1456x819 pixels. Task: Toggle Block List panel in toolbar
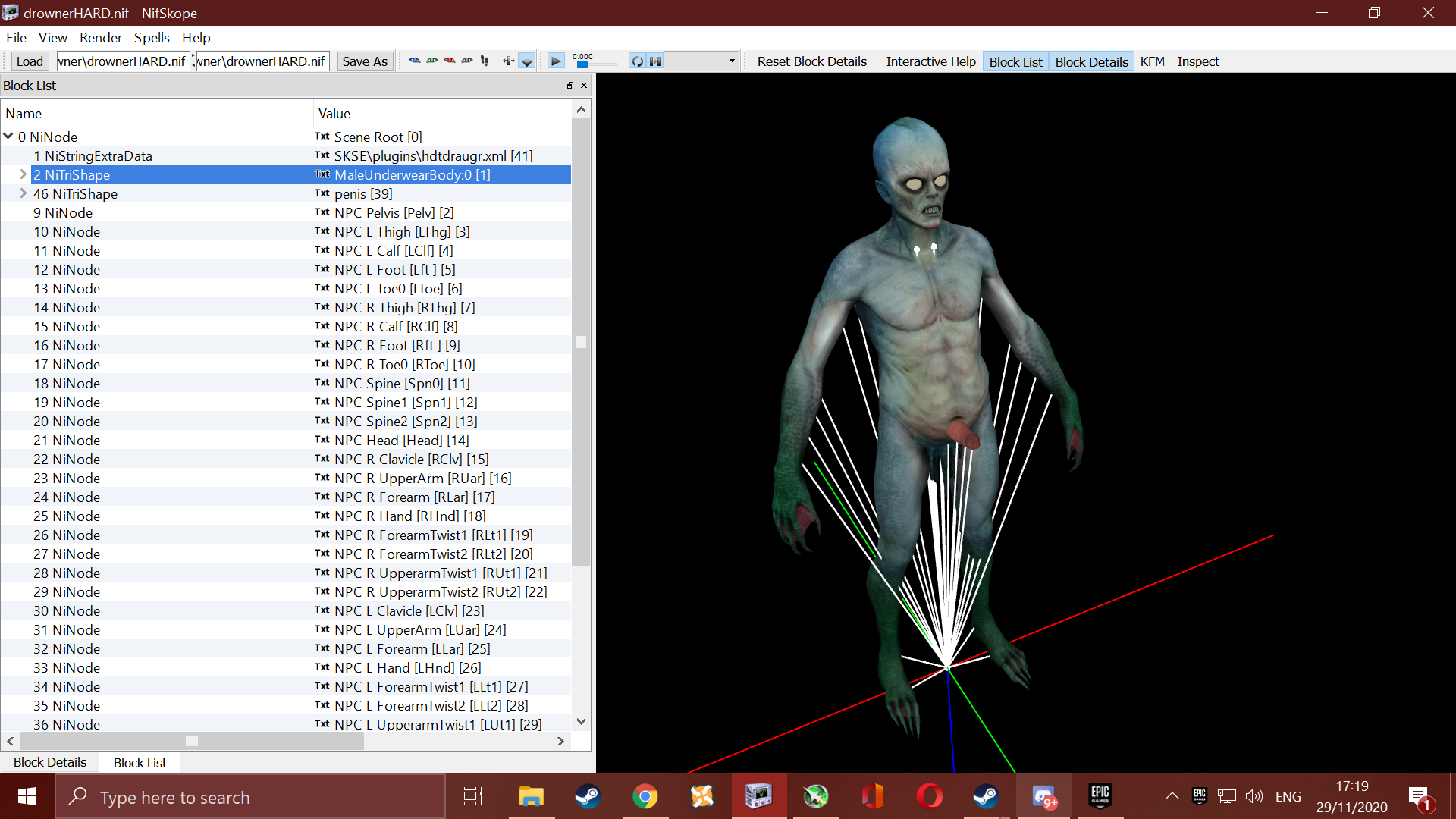[1015, 61]
